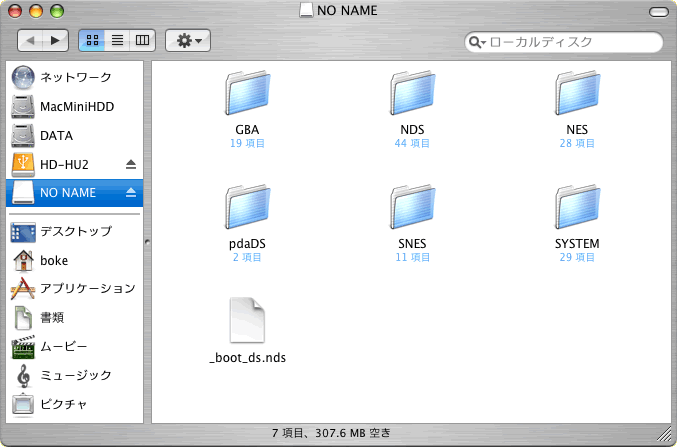Toggle the toolbar with the pill button
The width and height of the screenshot is (677, 447).
click(659, 12)
